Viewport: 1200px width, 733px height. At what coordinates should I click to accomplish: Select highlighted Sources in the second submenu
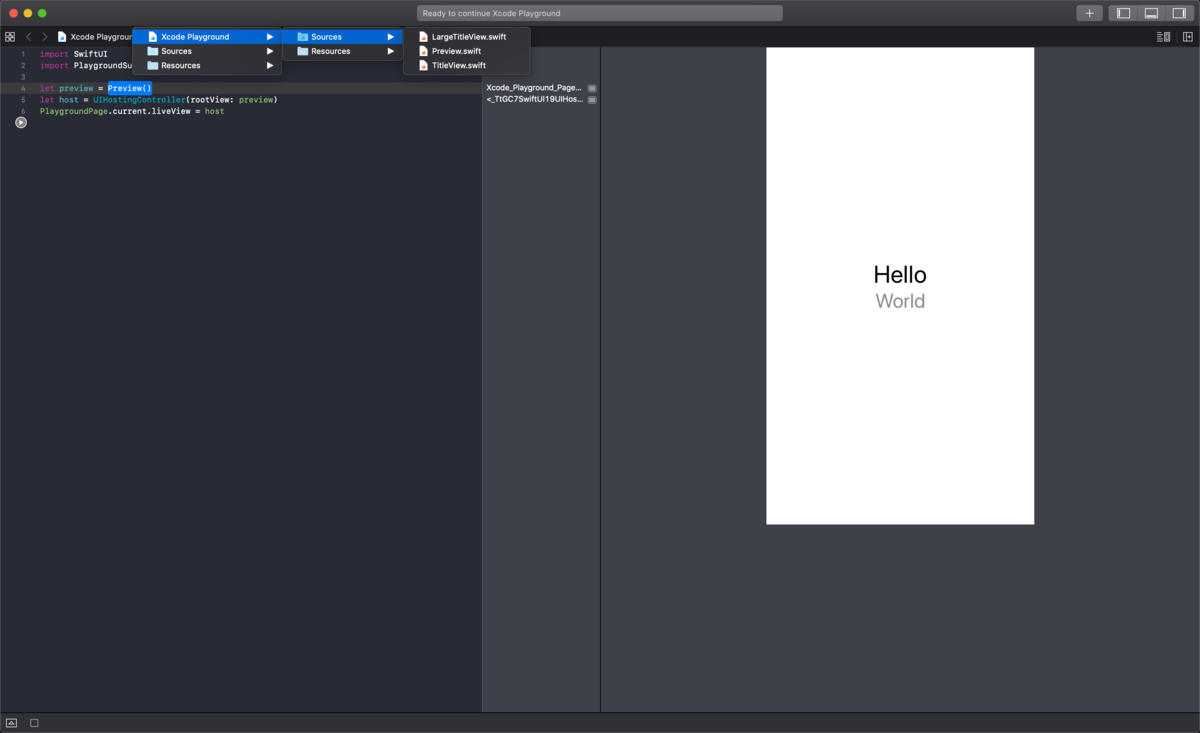tap(343, 37)
